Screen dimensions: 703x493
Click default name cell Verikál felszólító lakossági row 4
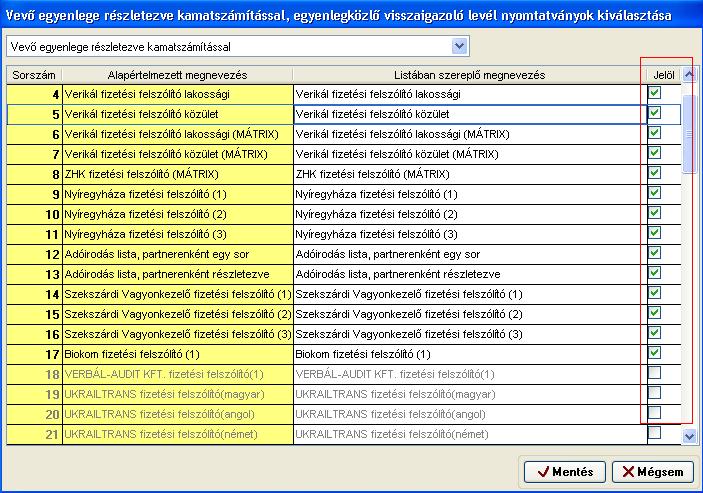click(178, 94)
